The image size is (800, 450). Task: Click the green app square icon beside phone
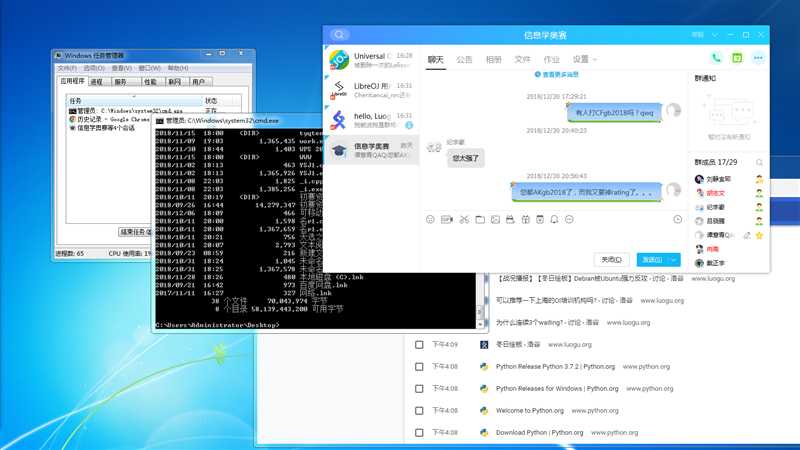[x=737, y=58]
